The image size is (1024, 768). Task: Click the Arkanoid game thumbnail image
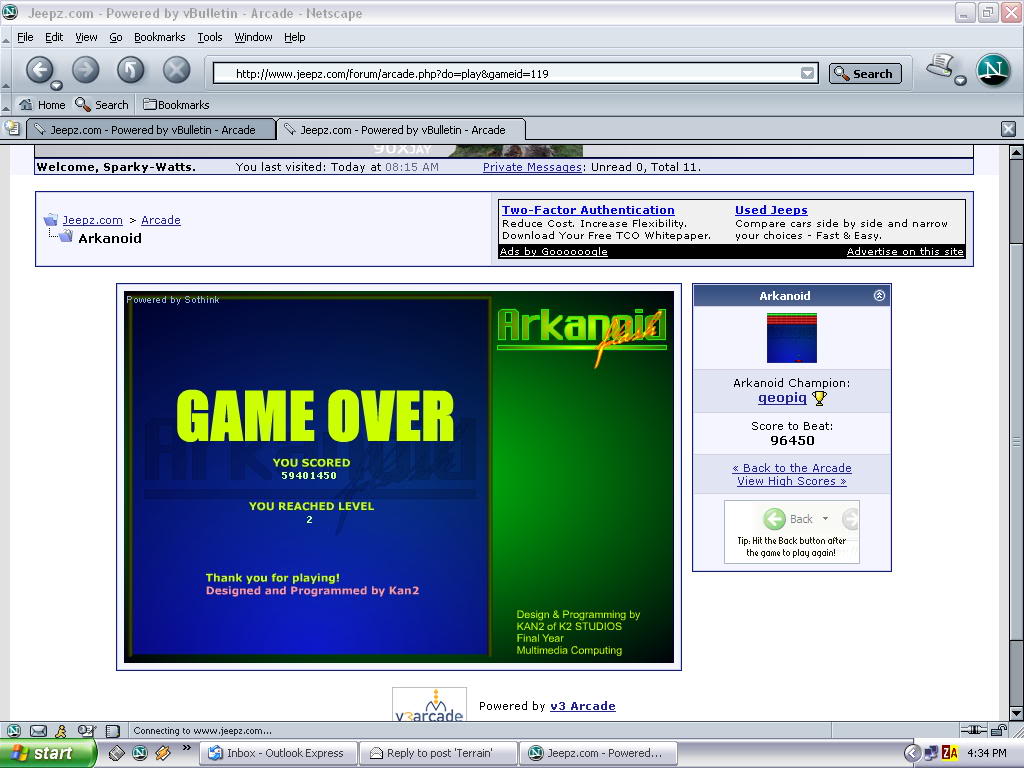(x=791, y=338)
